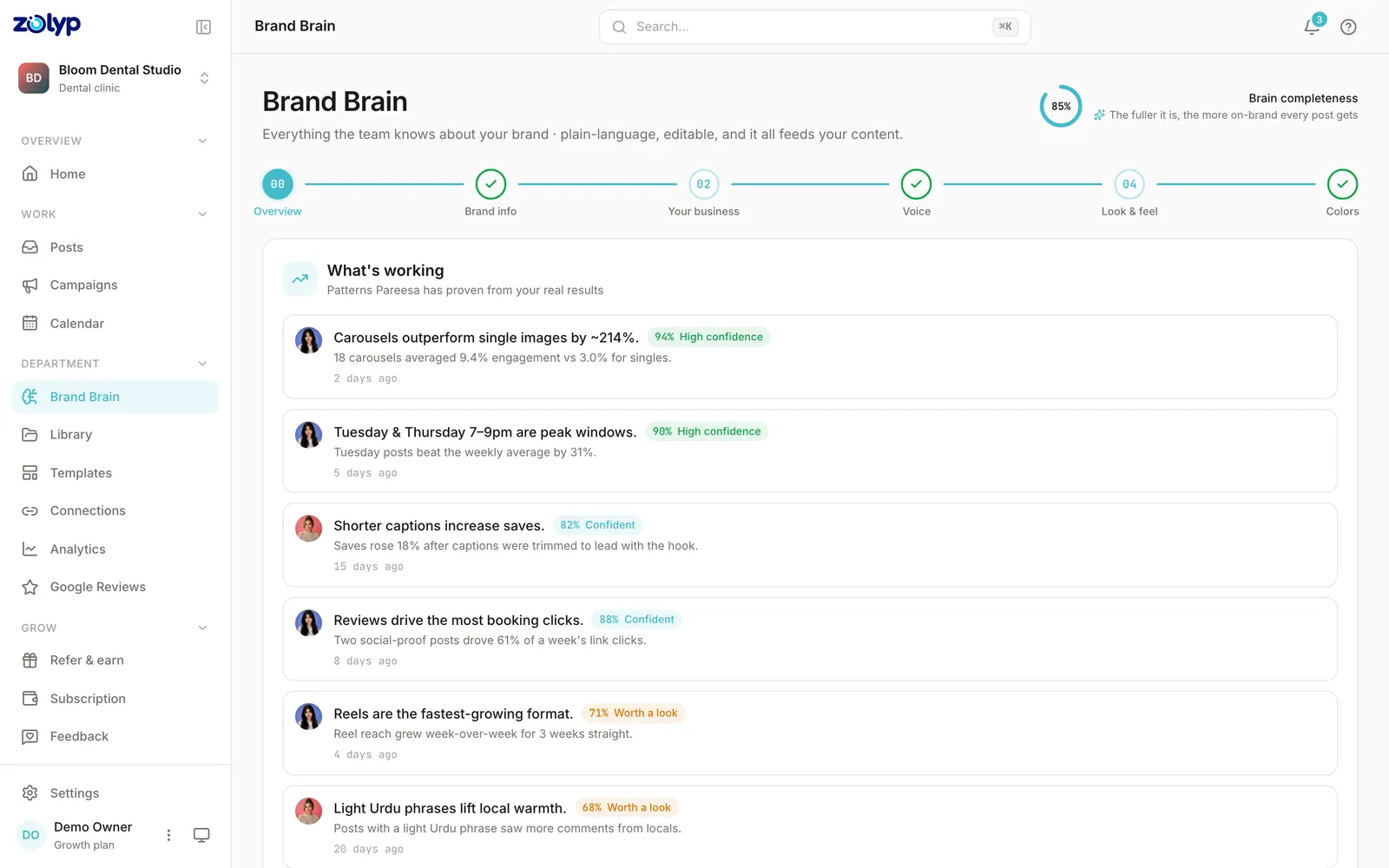The image size is (1389, 868).
Task: Collapse the WORK section
Action: click(x=202, y=214)
